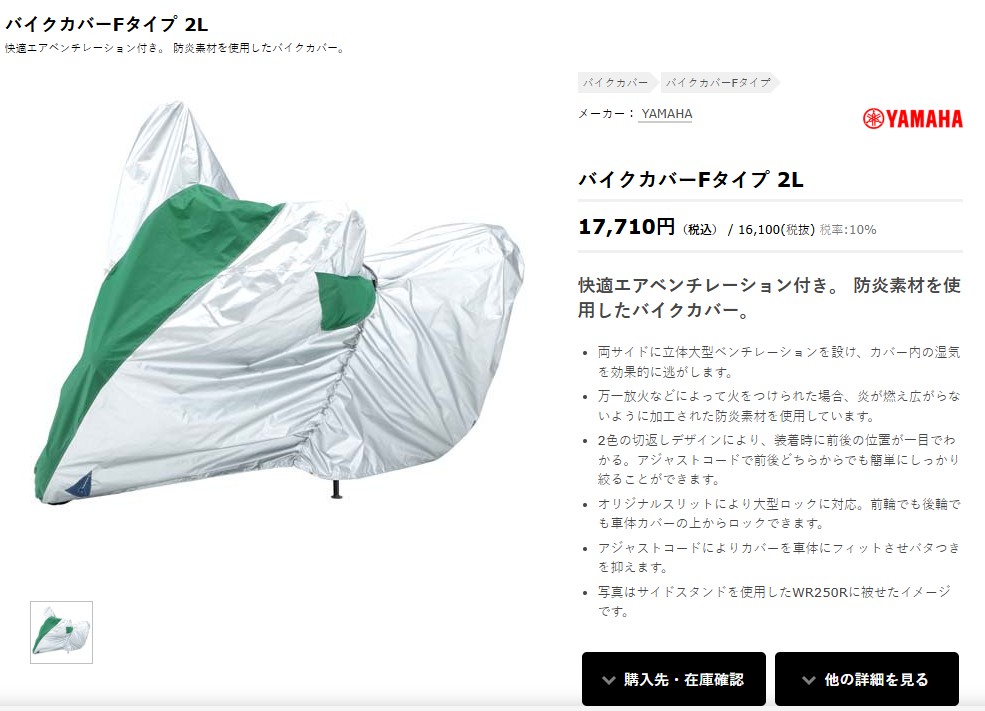
Task: Expand 他の詳細を見る details section
Action: point(866,679)
